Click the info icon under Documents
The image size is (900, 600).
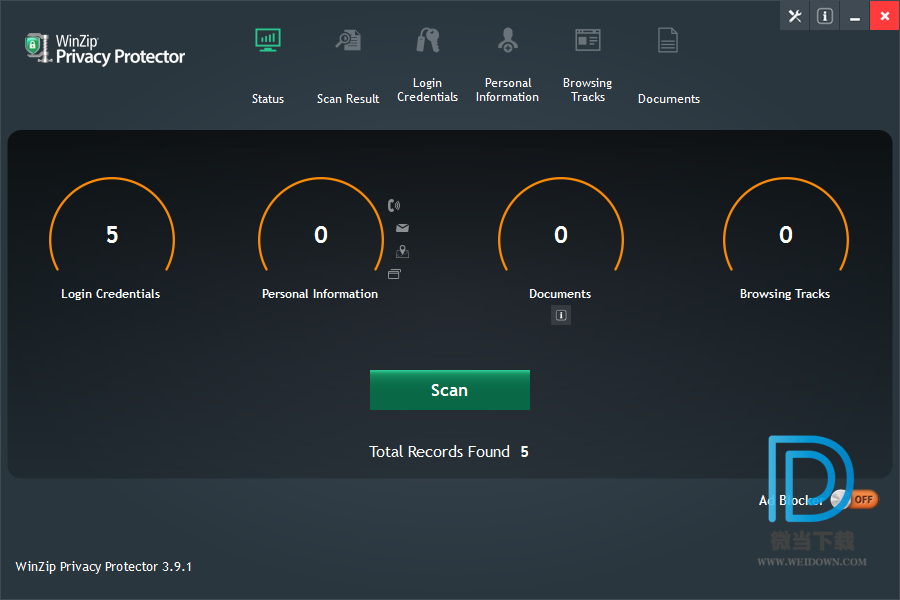[561, 315]
